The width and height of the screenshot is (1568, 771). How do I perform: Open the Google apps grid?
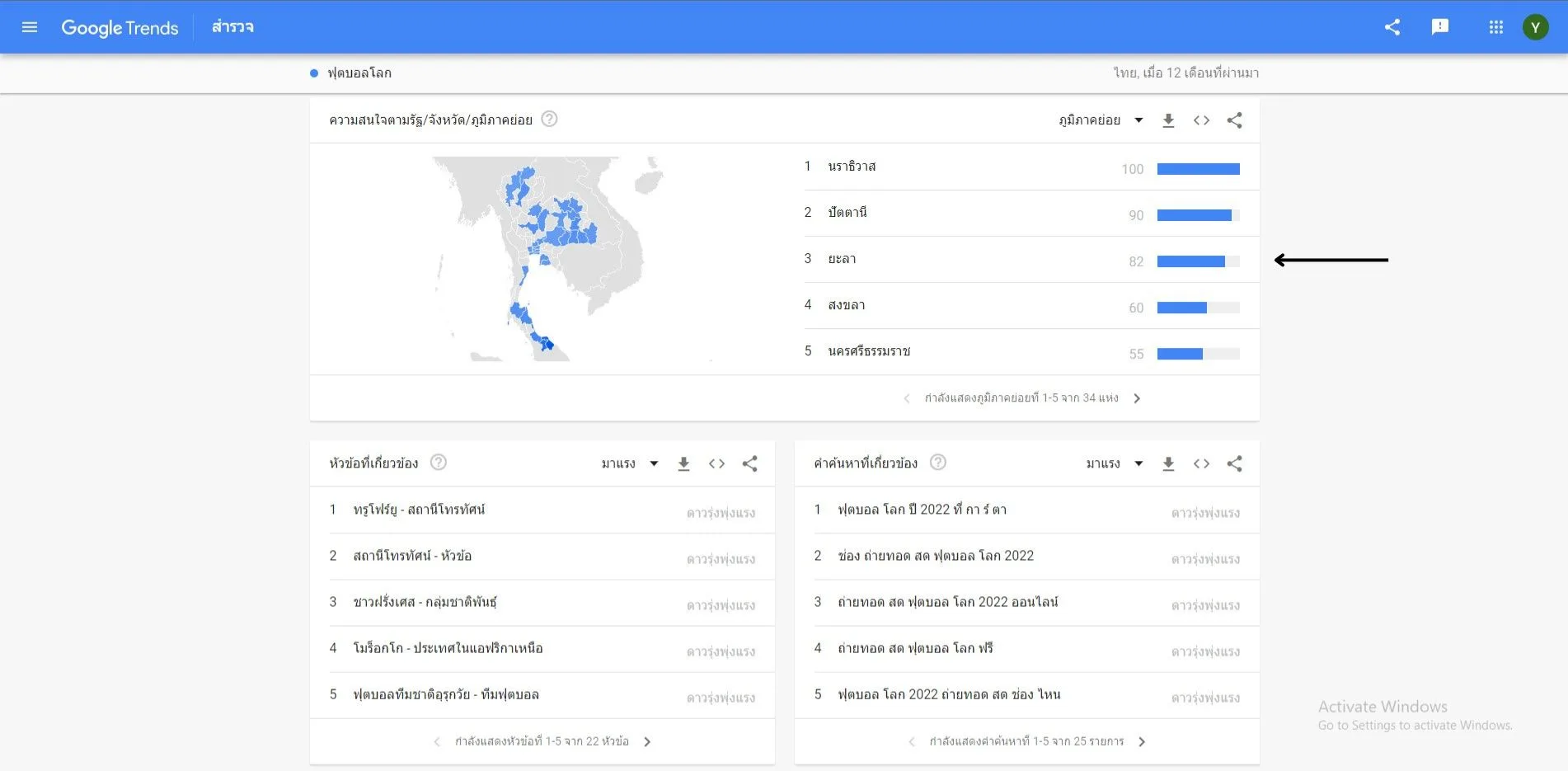coord(1496,27)
